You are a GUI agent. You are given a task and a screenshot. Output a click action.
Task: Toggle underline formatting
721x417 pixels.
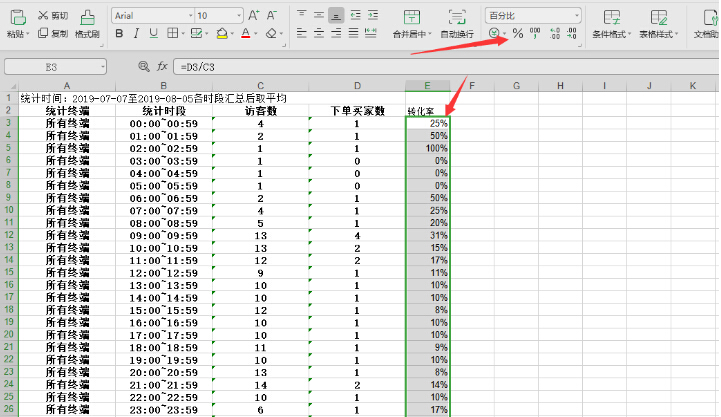point(153,34)
